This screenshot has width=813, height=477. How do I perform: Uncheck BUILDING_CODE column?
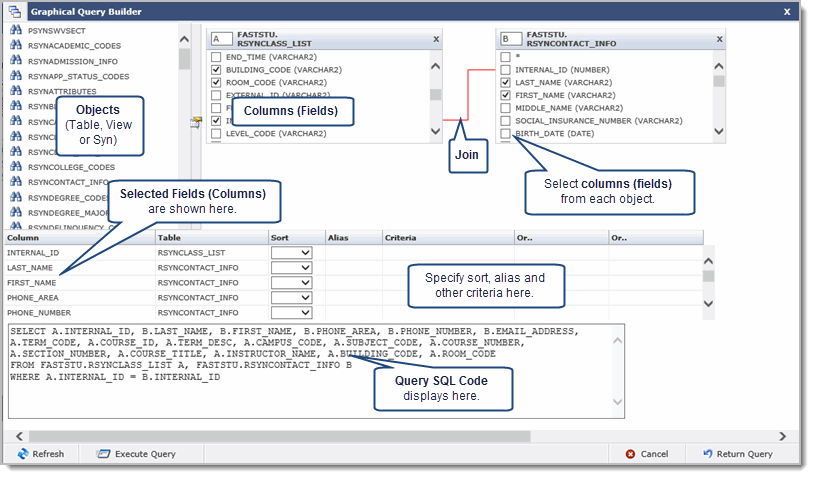(x=216, y=69)
